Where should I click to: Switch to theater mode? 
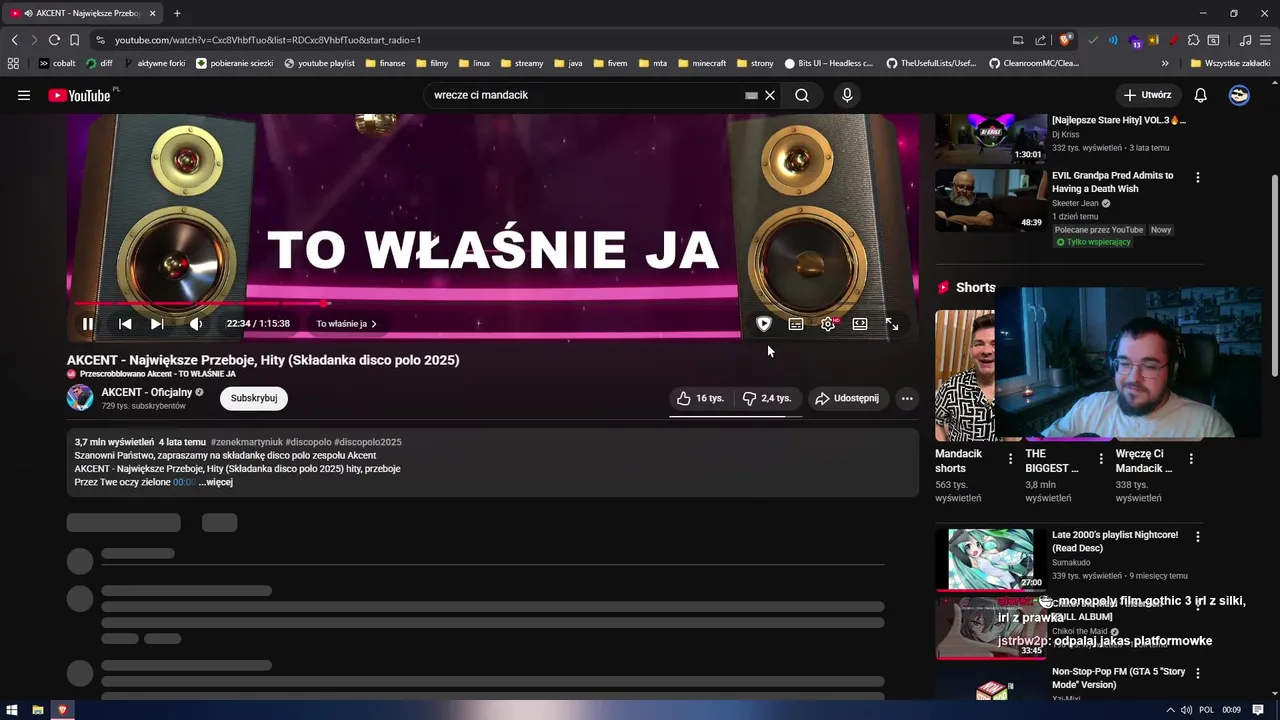click(860, 324)
